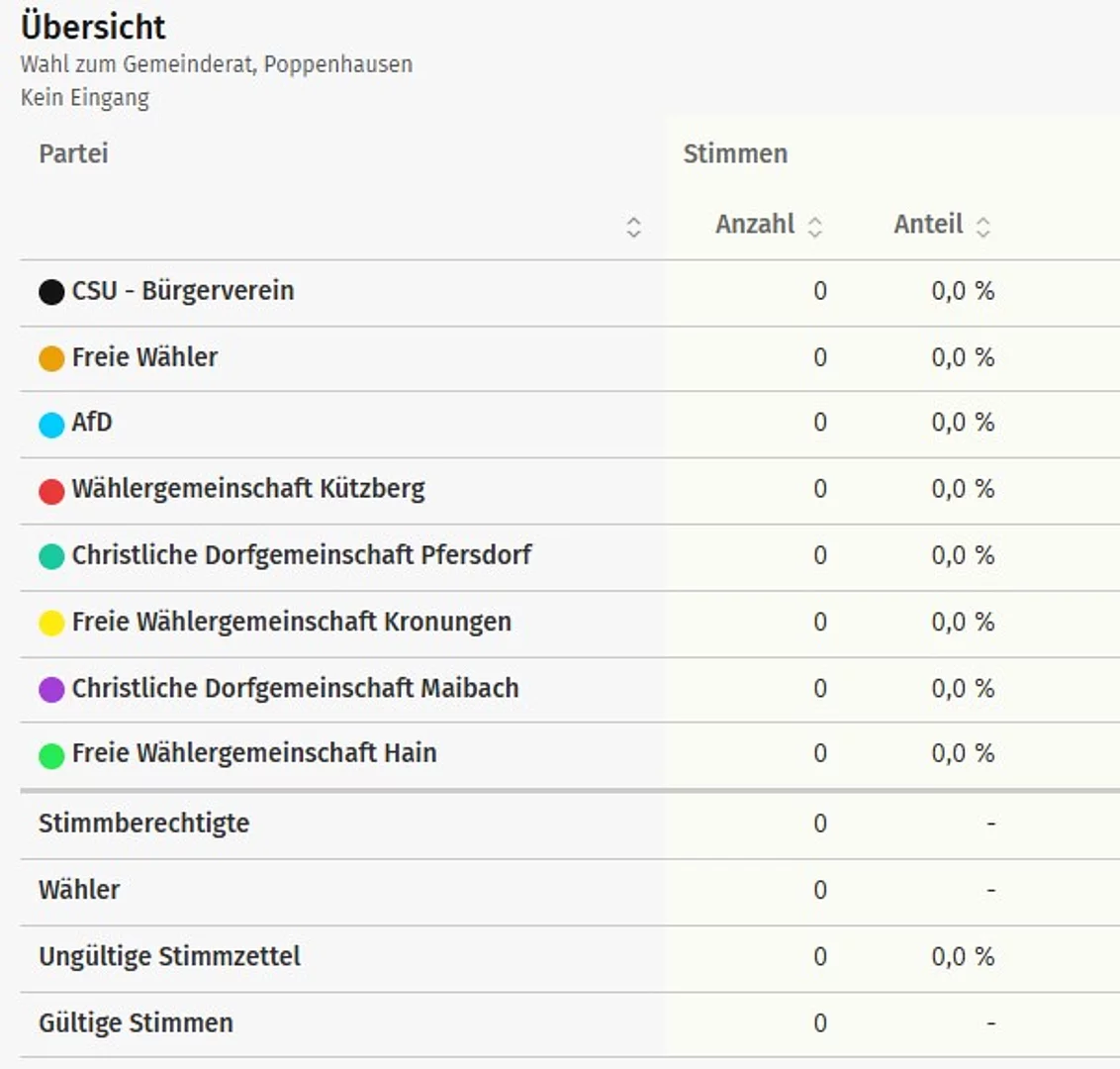The width and height of the screenshot is (1120, 1069).
Task: Click the orange Freie Wähler color dot
Action: pos(51,358)
